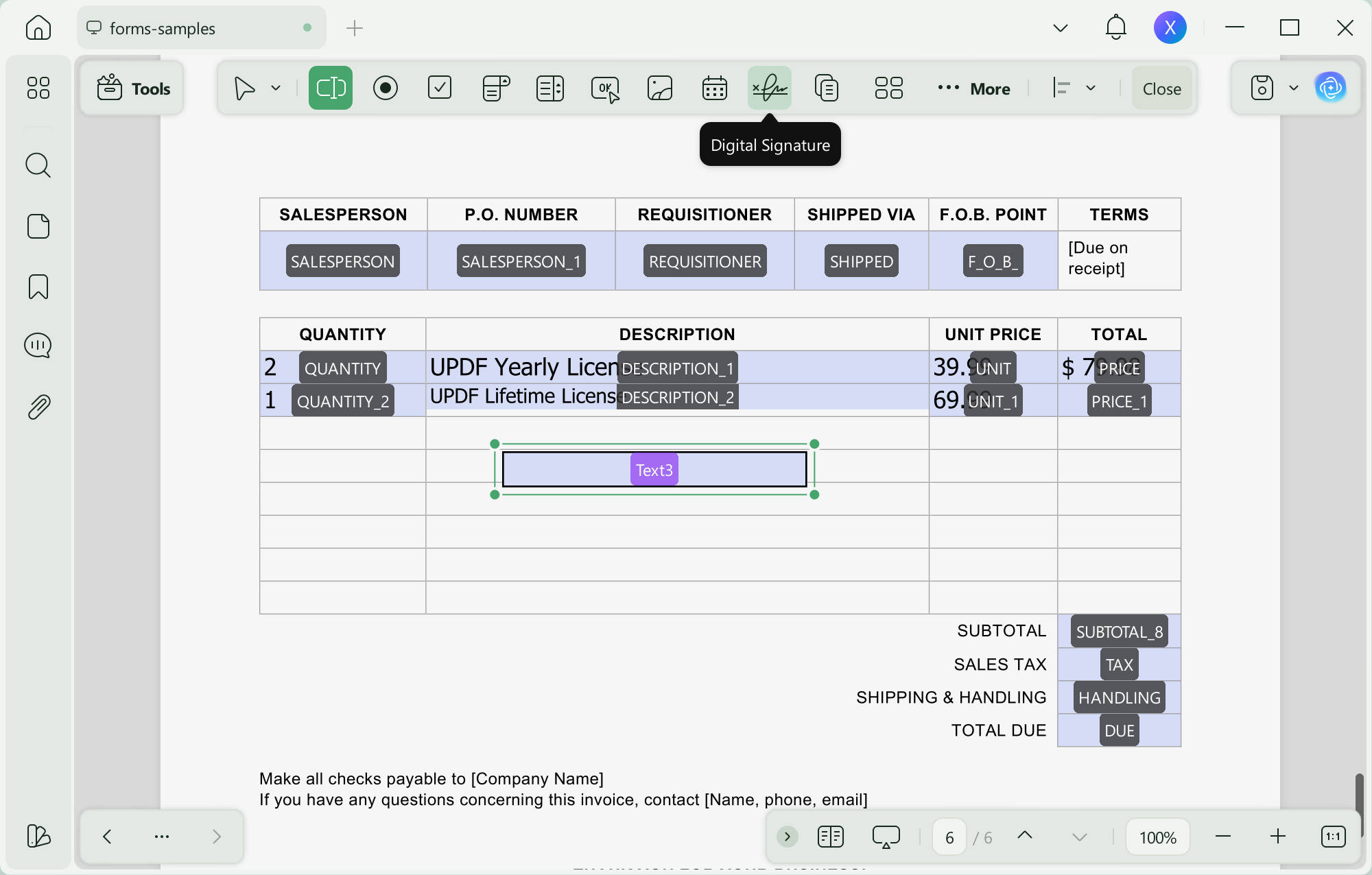Expand the align options dropdown
This screenshot has height=875, width=1372.
click(x=1091, y=88)
